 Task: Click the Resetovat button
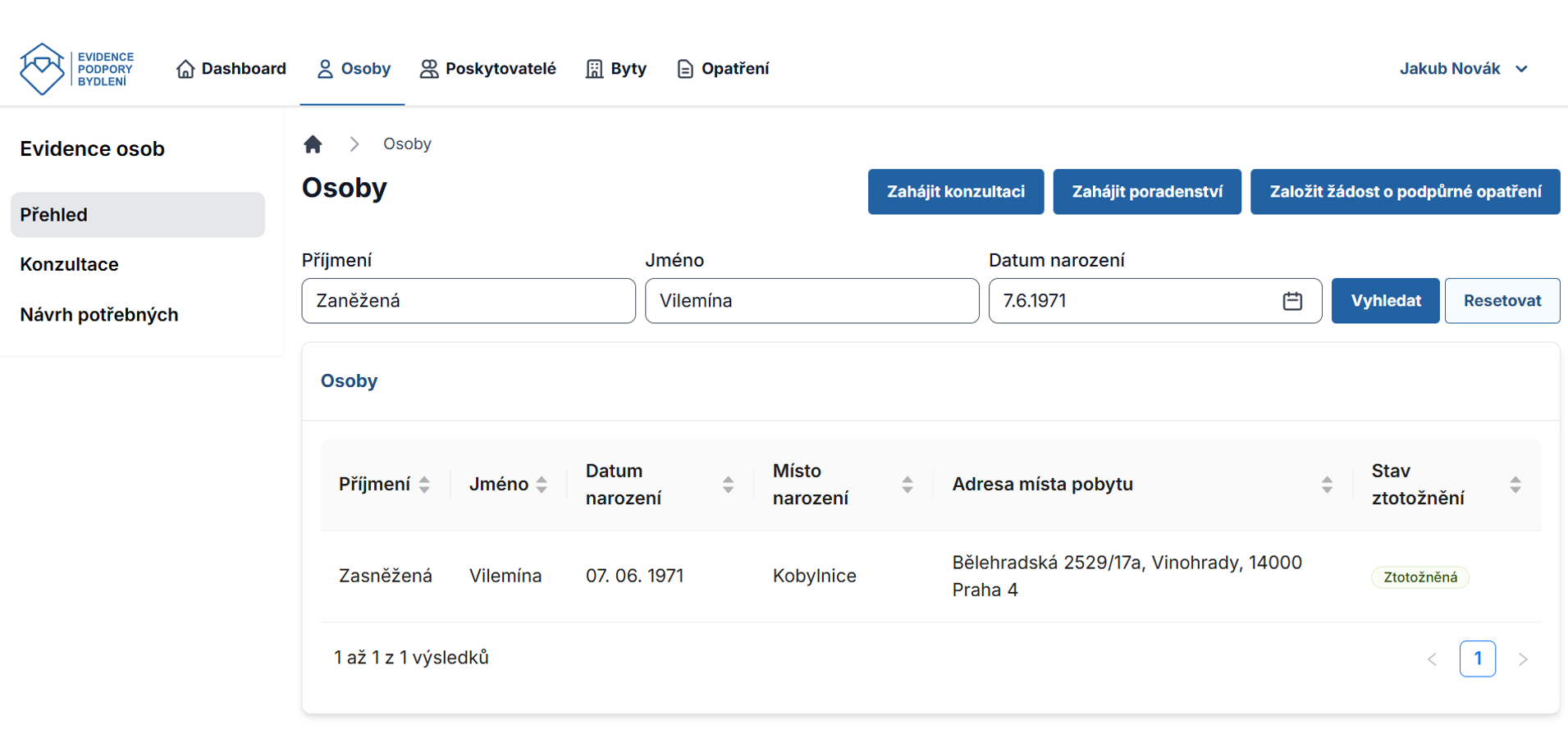coord(1502,301)
